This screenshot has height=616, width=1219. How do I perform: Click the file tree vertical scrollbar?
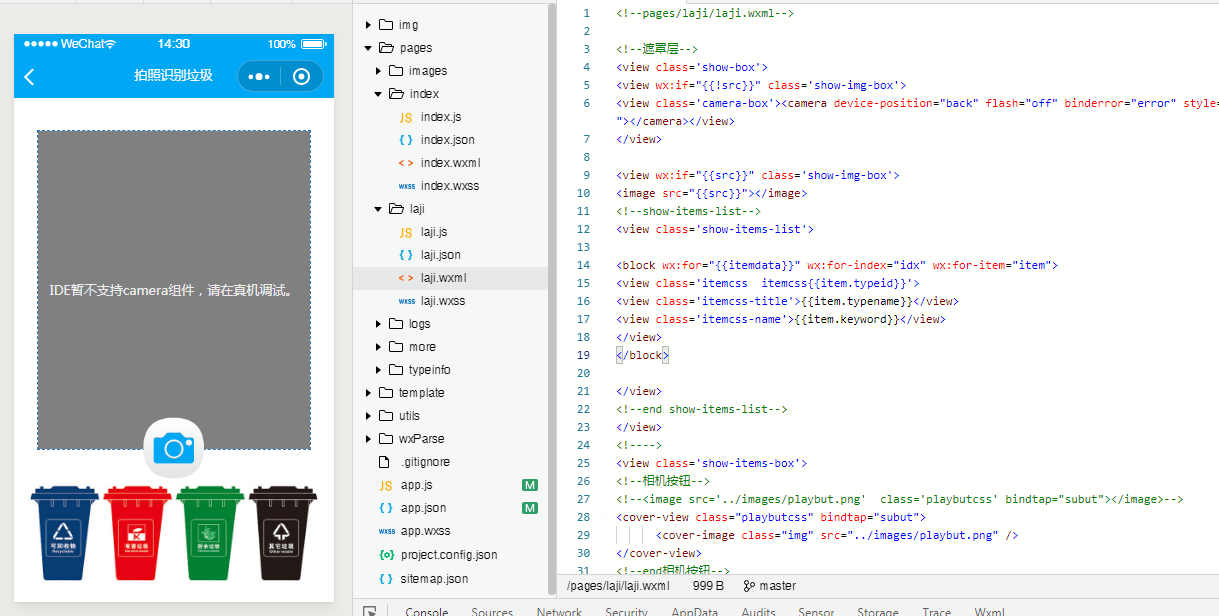pyautogui.click(x=552, y=300)
